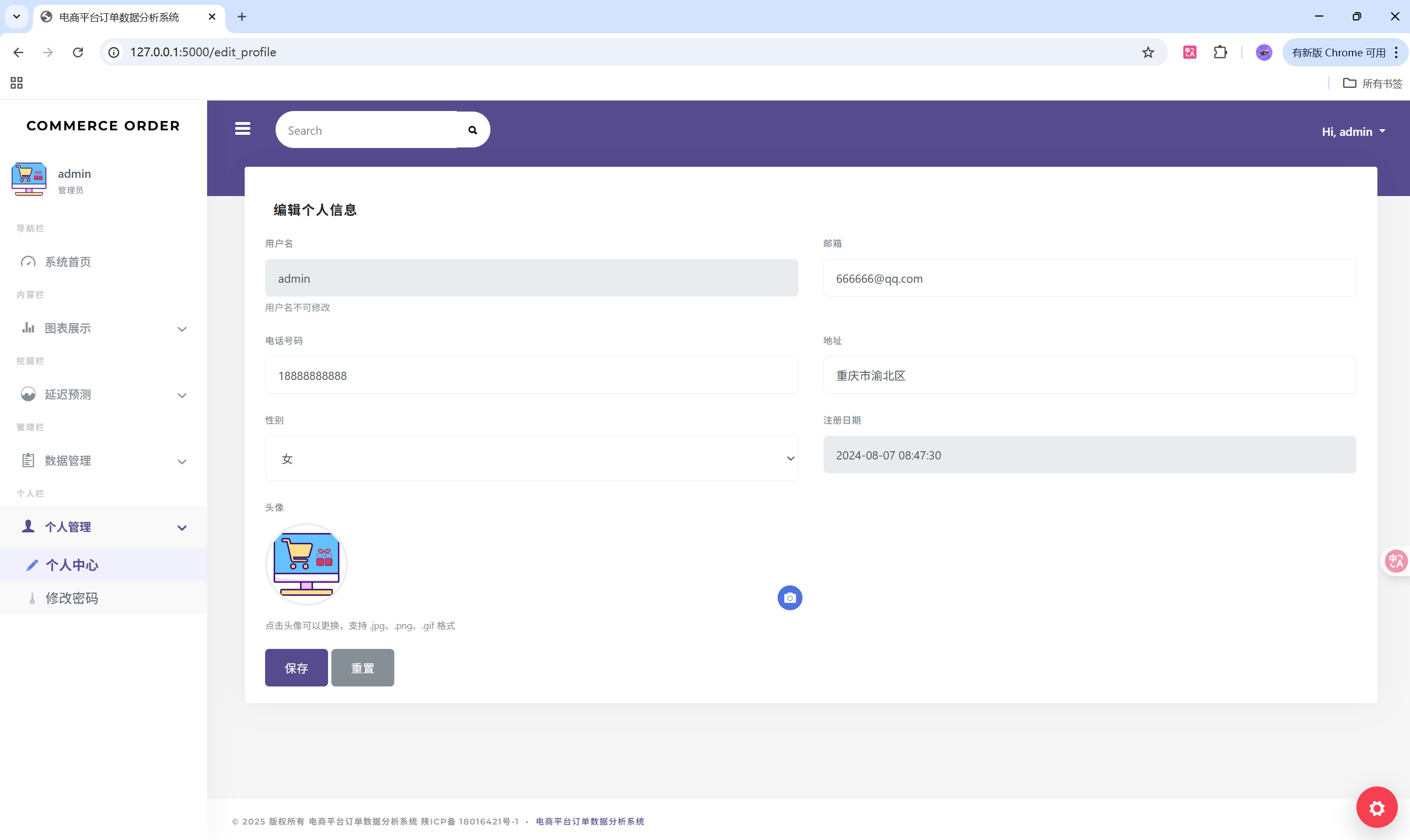Reload the page using refresh icon
The height and width of the screenshot is (840, 1410).
pos(78,52)
